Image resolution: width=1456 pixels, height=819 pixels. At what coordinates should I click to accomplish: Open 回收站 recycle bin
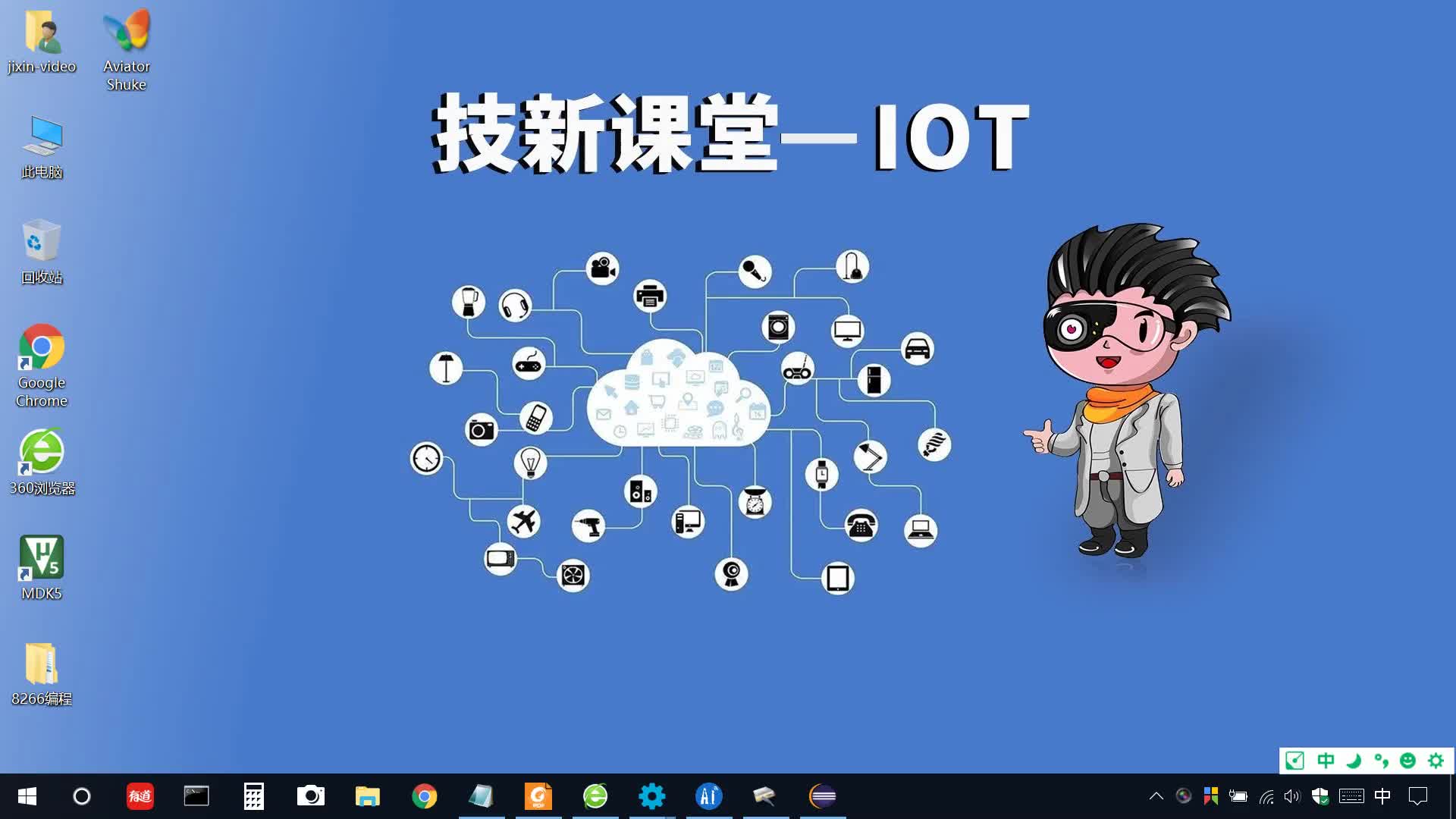[x=41, y=244]
